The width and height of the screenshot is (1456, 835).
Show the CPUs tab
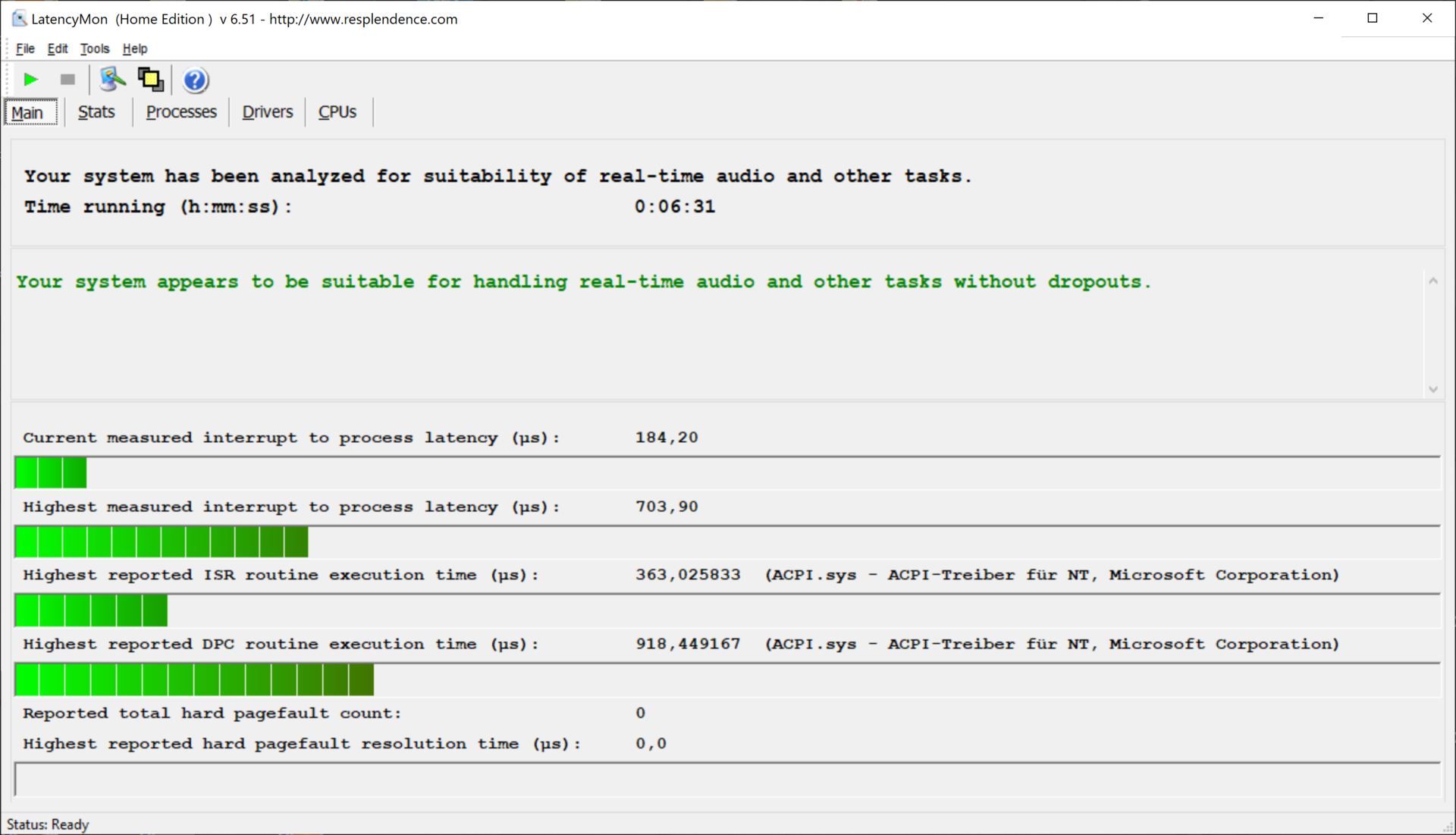pos(337,112)
